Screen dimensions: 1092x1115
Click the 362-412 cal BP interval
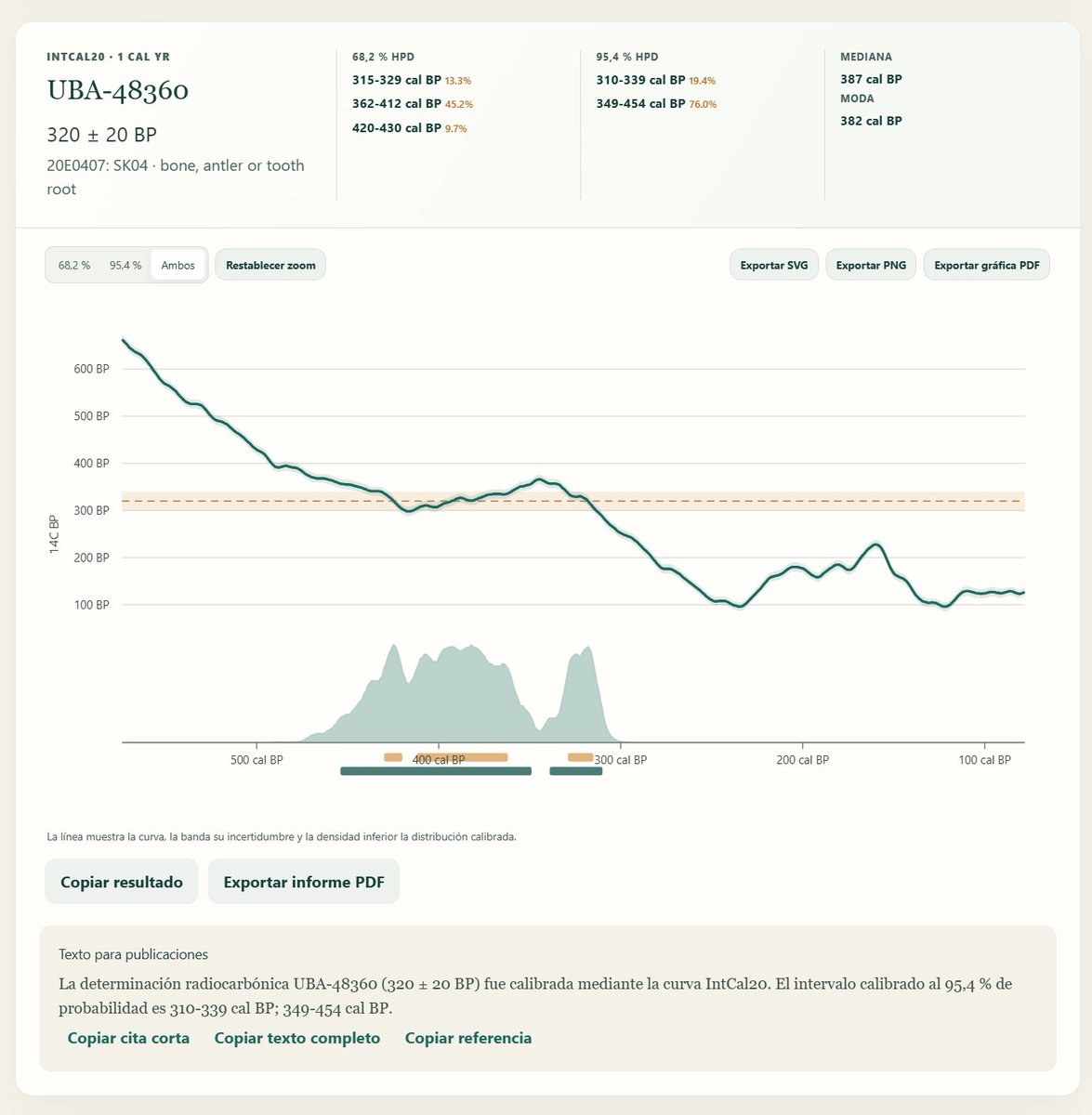pyautogui.click(x=397, y=104)
